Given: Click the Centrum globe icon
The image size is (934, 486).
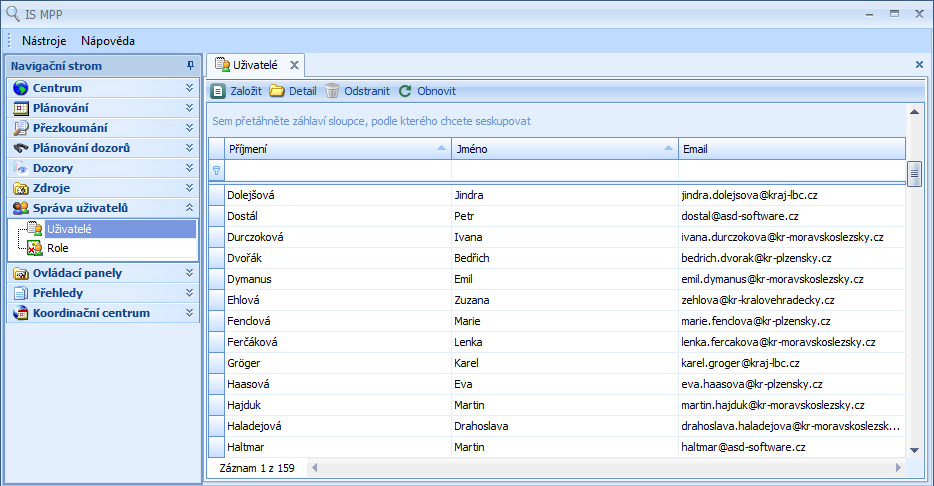Looking at the screenshot, I should tap(21, 88).
